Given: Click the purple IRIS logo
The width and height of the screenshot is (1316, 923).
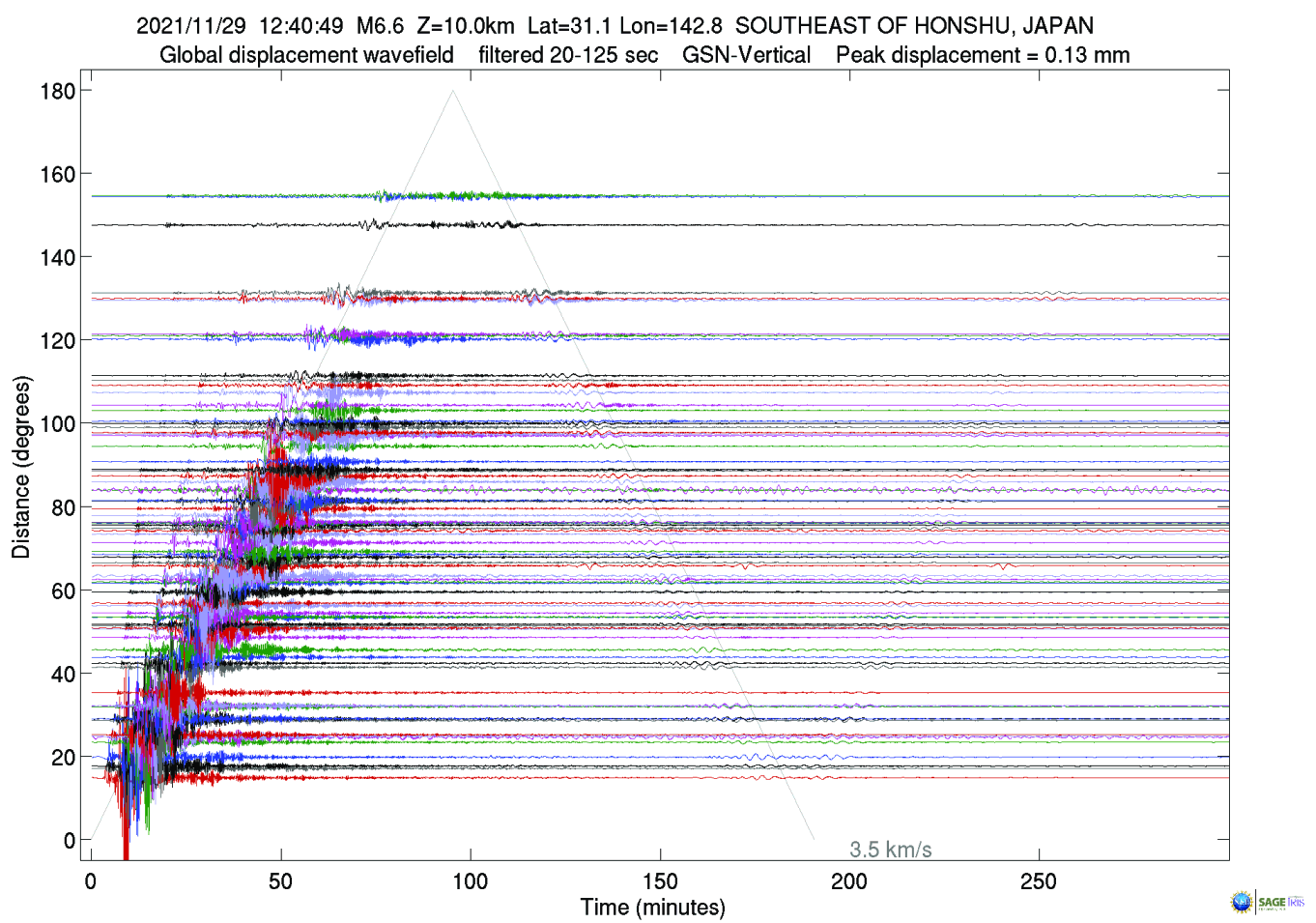Looking at the screenshot, I should tap(1296, 902).
